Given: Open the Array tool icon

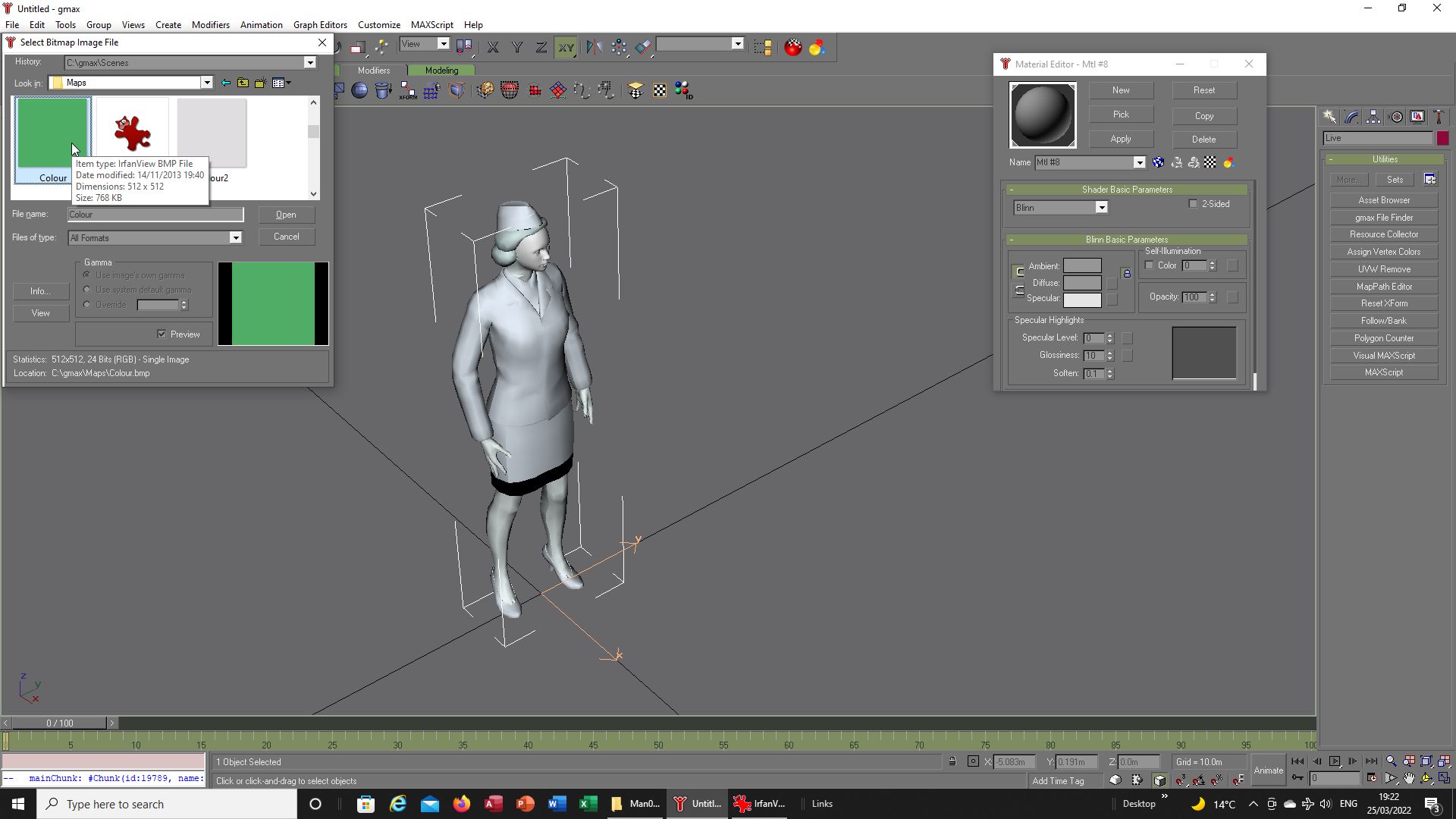Looking at the screenshot, I should click(x=619, y=47).
